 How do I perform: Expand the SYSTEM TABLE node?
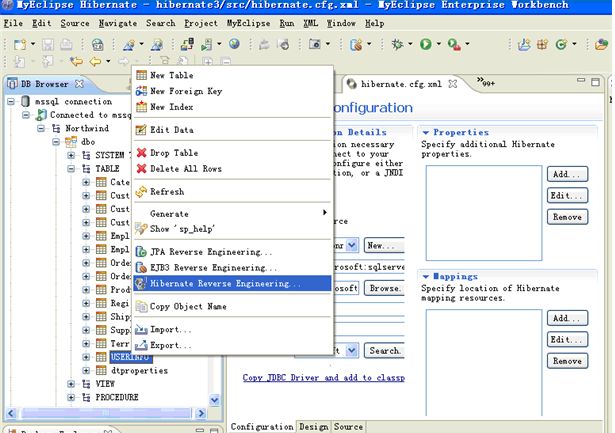(71, 155)
